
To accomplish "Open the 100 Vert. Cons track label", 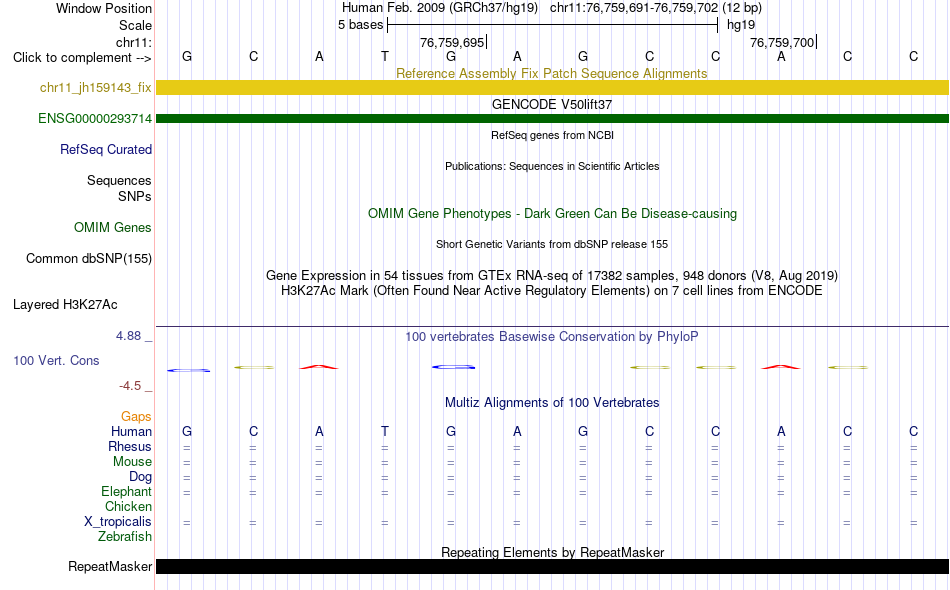I will pos(56,360).
